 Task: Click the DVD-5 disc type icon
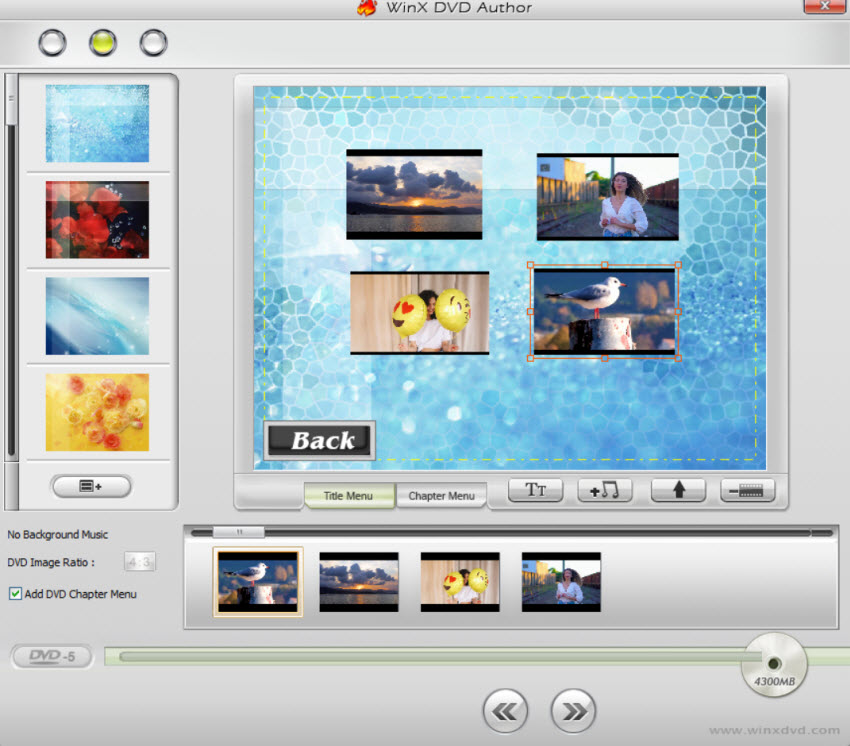click(50, 657)
